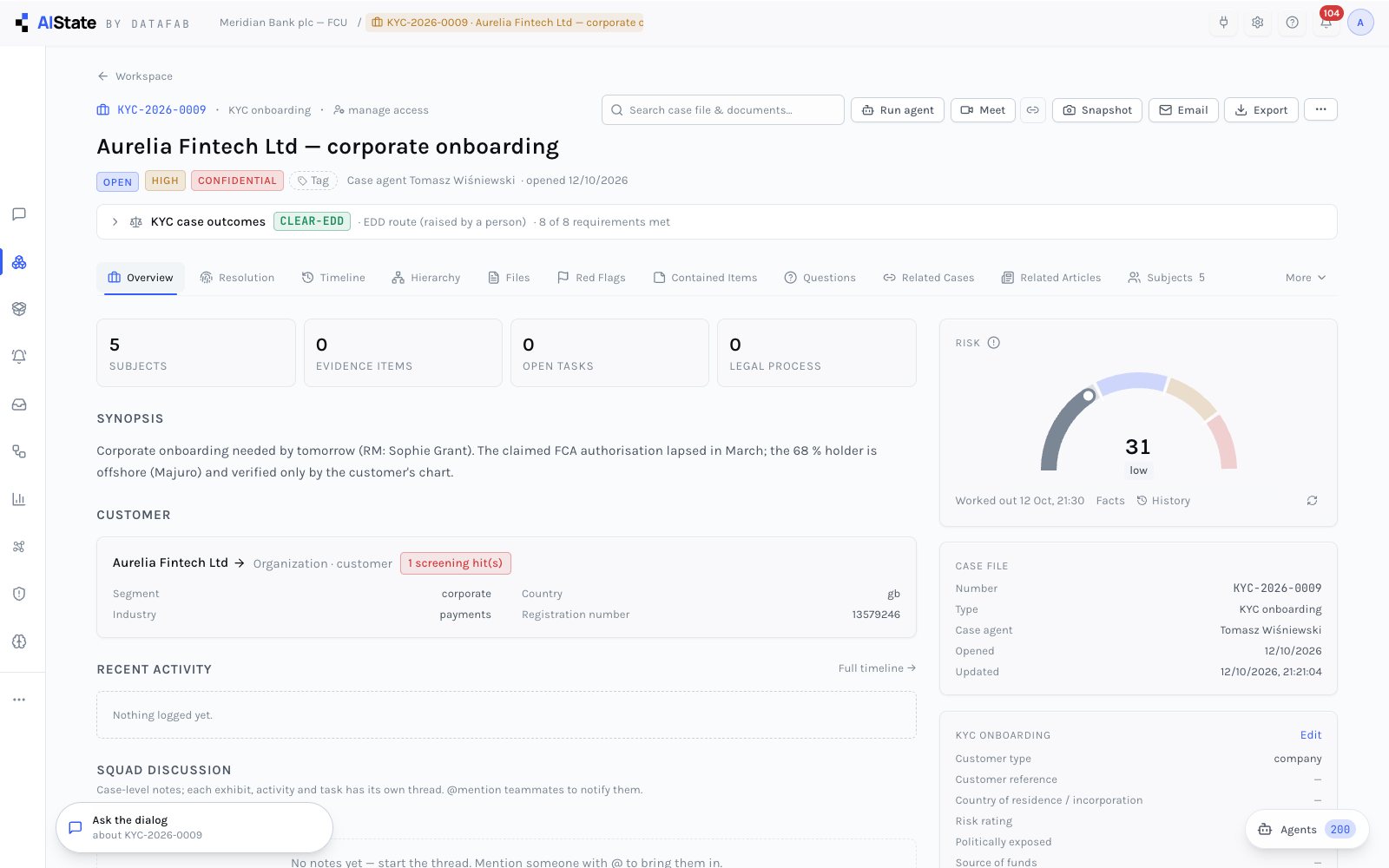Viewport: 1389px width, 868px height.
Task: Open the chat icon in the left sidebar
Action: (x=19, y=214)
